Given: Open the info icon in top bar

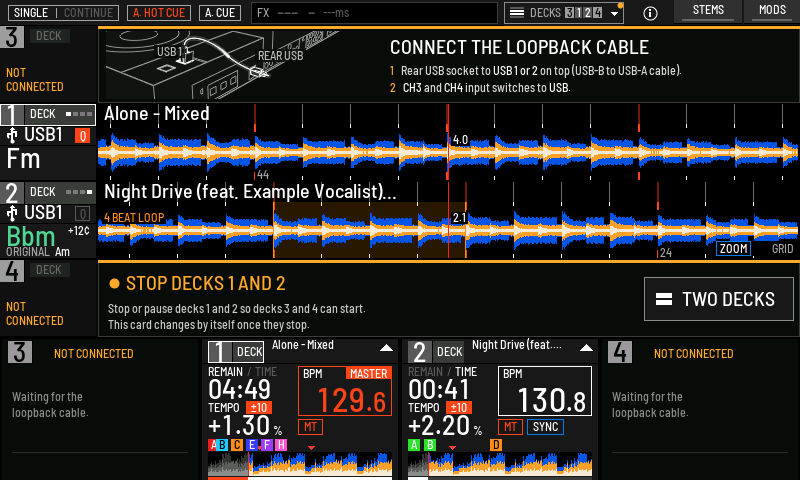Looking at the screenshot, I should pyautogui.click(x=650, y=13).
